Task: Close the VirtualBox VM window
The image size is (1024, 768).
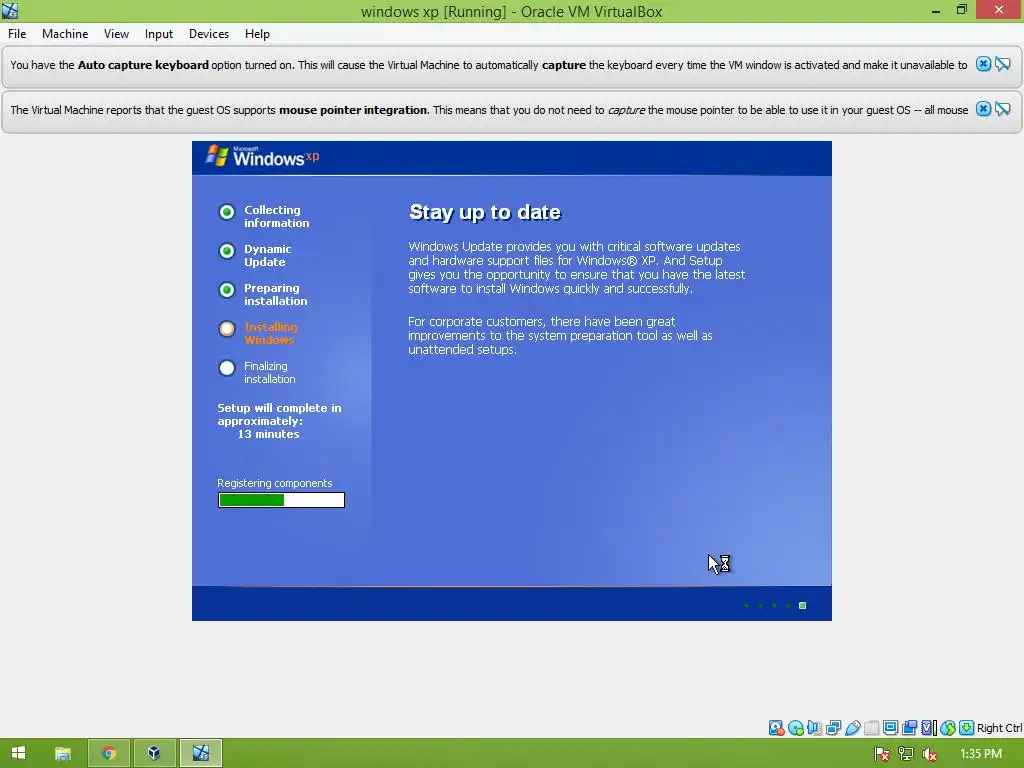Action: tap(999, 10)
